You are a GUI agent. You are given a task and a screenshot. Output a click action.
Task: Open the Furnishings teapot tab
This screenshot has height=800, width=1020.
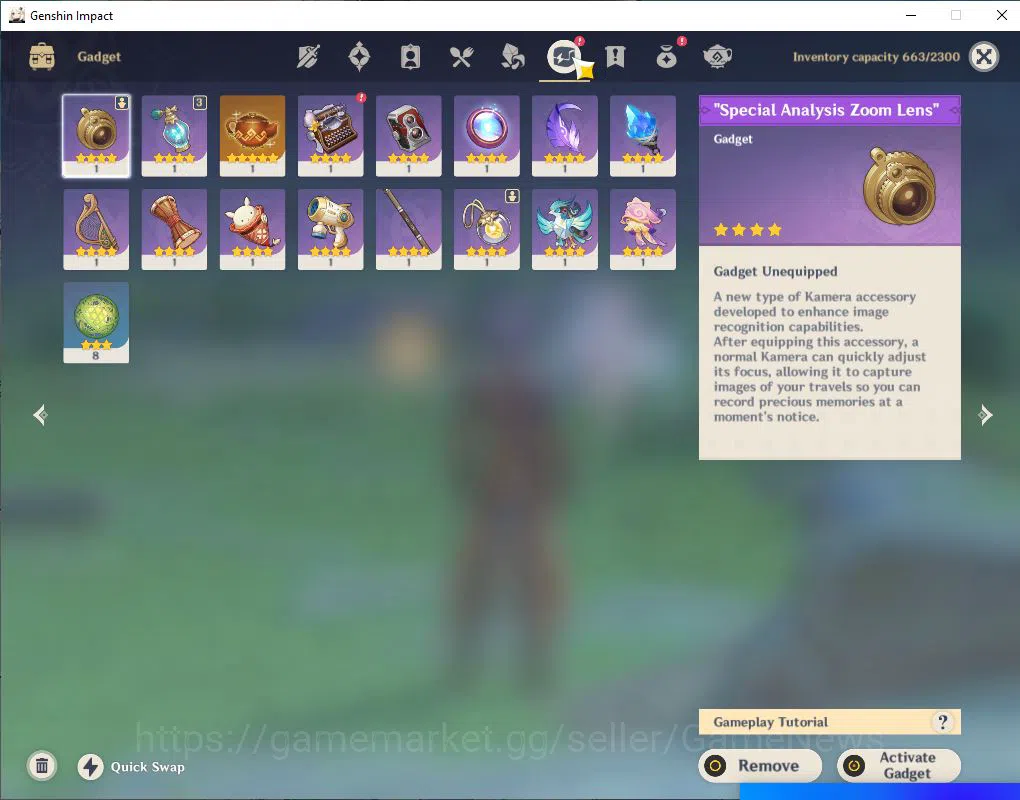point(718,57)
